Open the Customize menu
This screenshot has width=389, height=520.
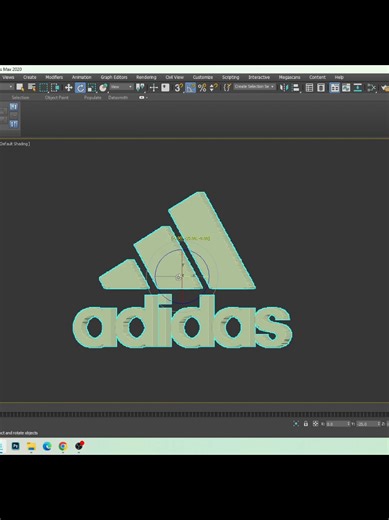coord(203,77)
